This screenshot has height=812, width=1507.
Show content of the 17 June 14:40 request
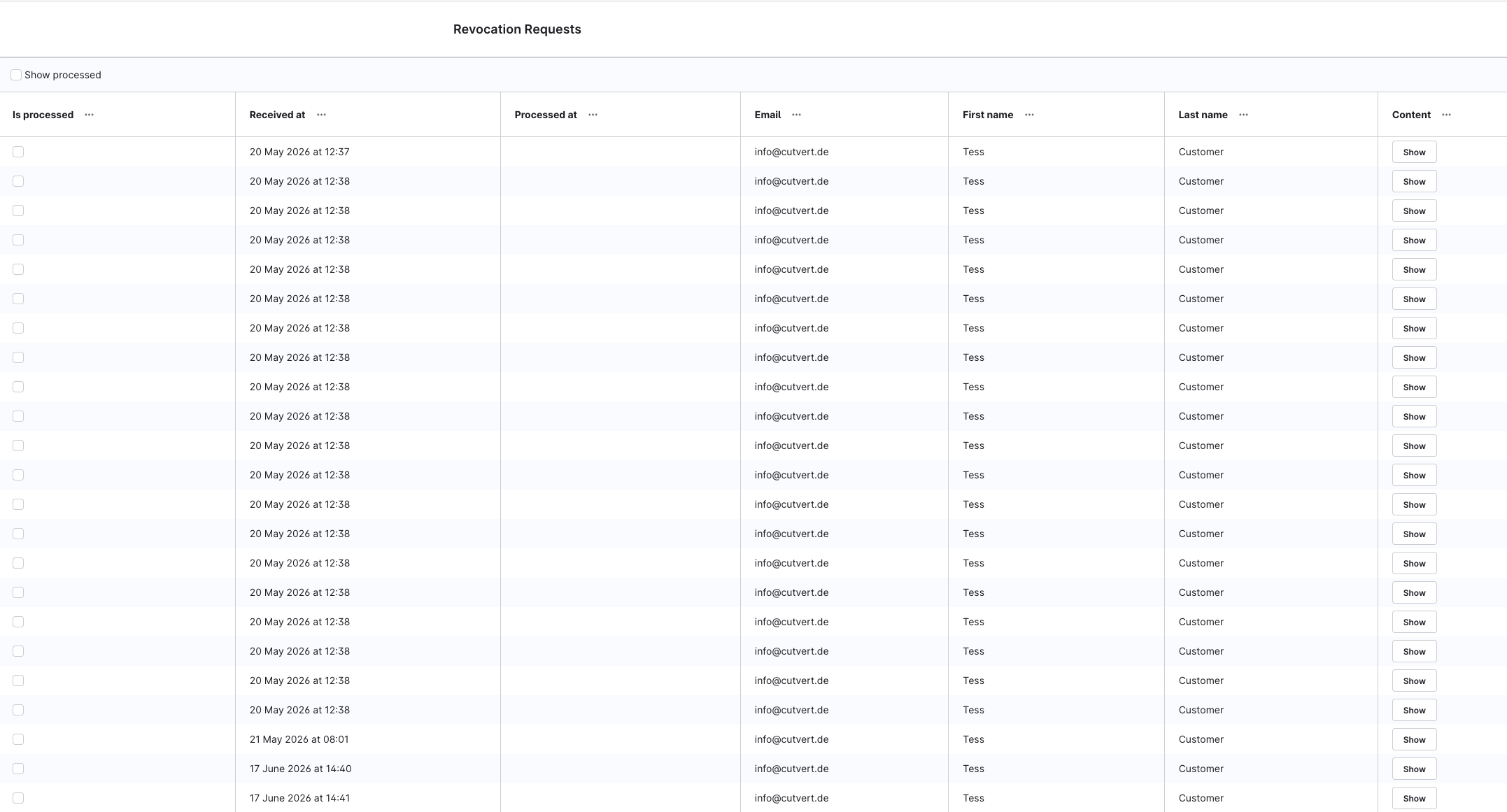coord(1414,769)
